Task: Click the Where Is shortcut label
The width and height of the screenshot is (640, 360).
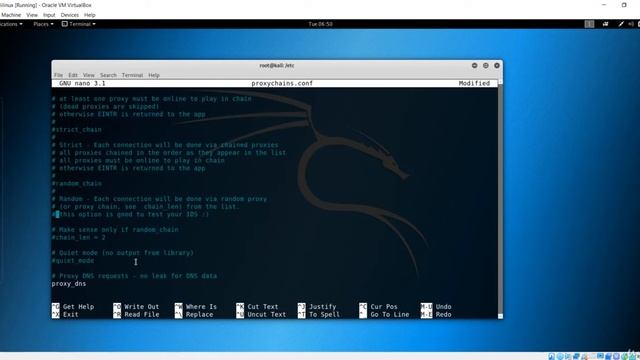Action: point(201,307)
